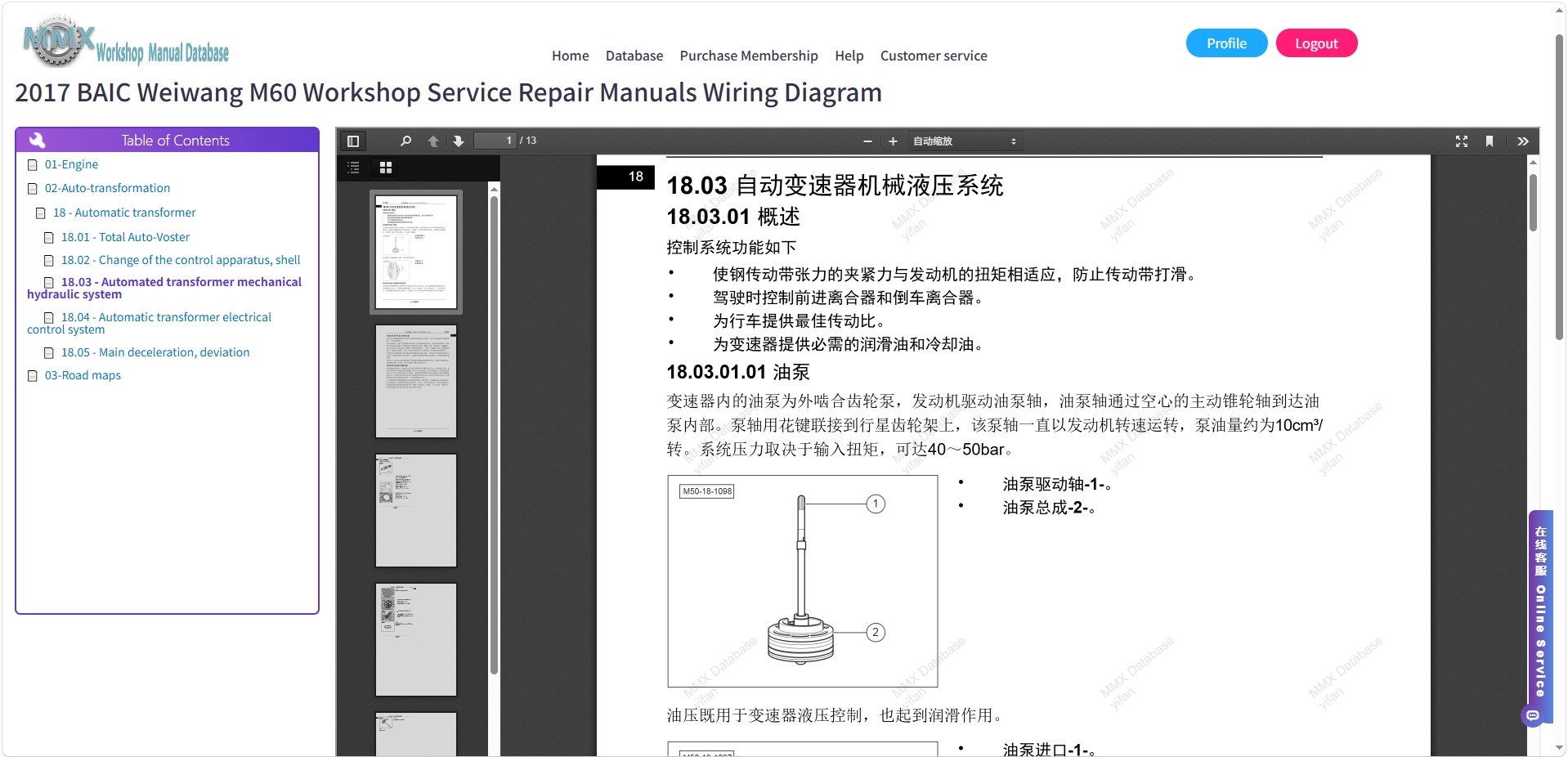Zoom out with the minus icon
Screen dimensions: 1568x757
[867, 141]
